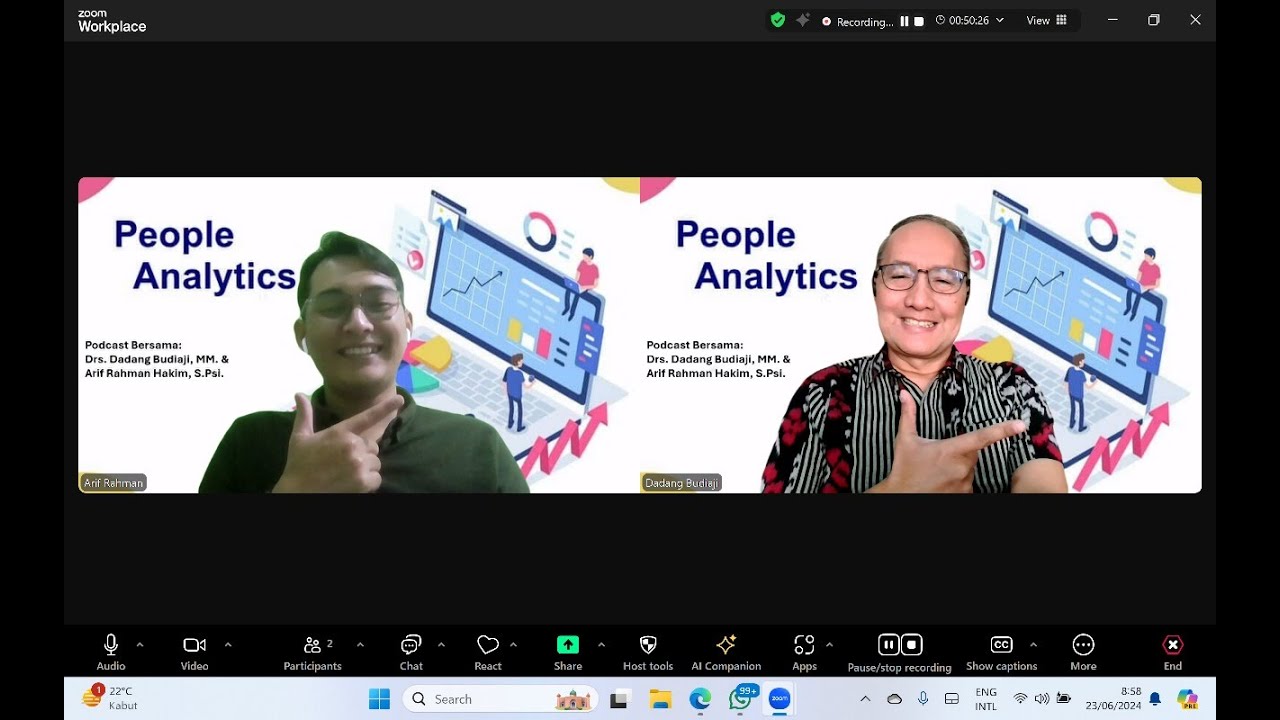Pause recording from the top bar

tap(904, 21)
